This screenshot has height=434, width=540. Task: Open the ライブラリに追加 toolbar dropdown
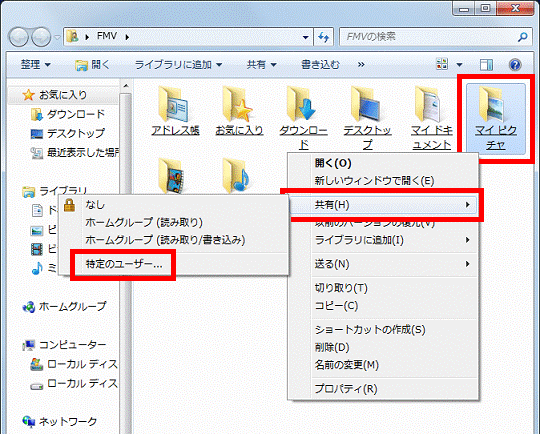(178, 64)
